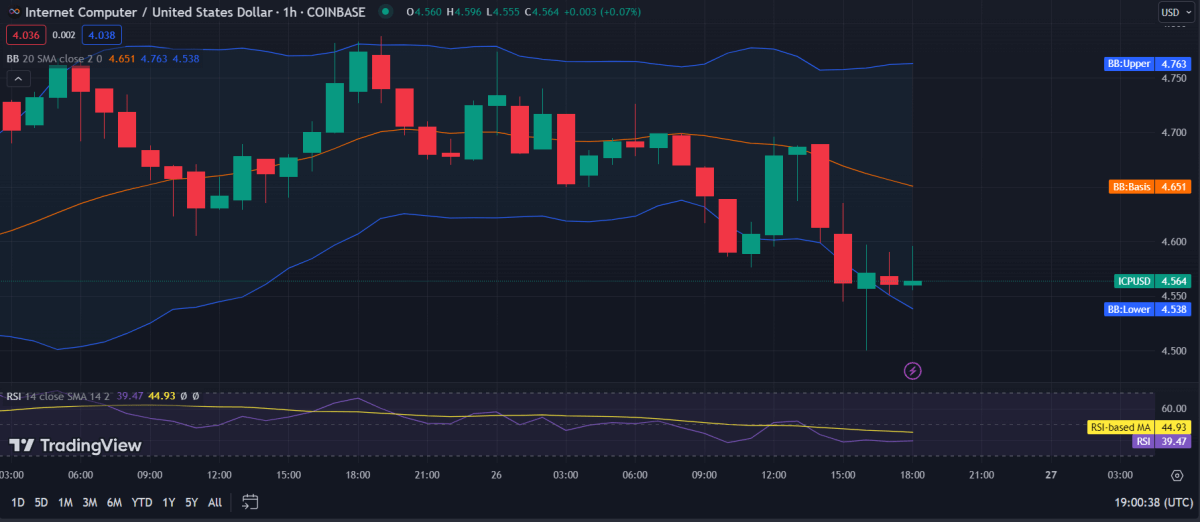Click the purple RSI 39.47 label
Viewport: 1200px width, 522px height.
[x=1162, y=441]
